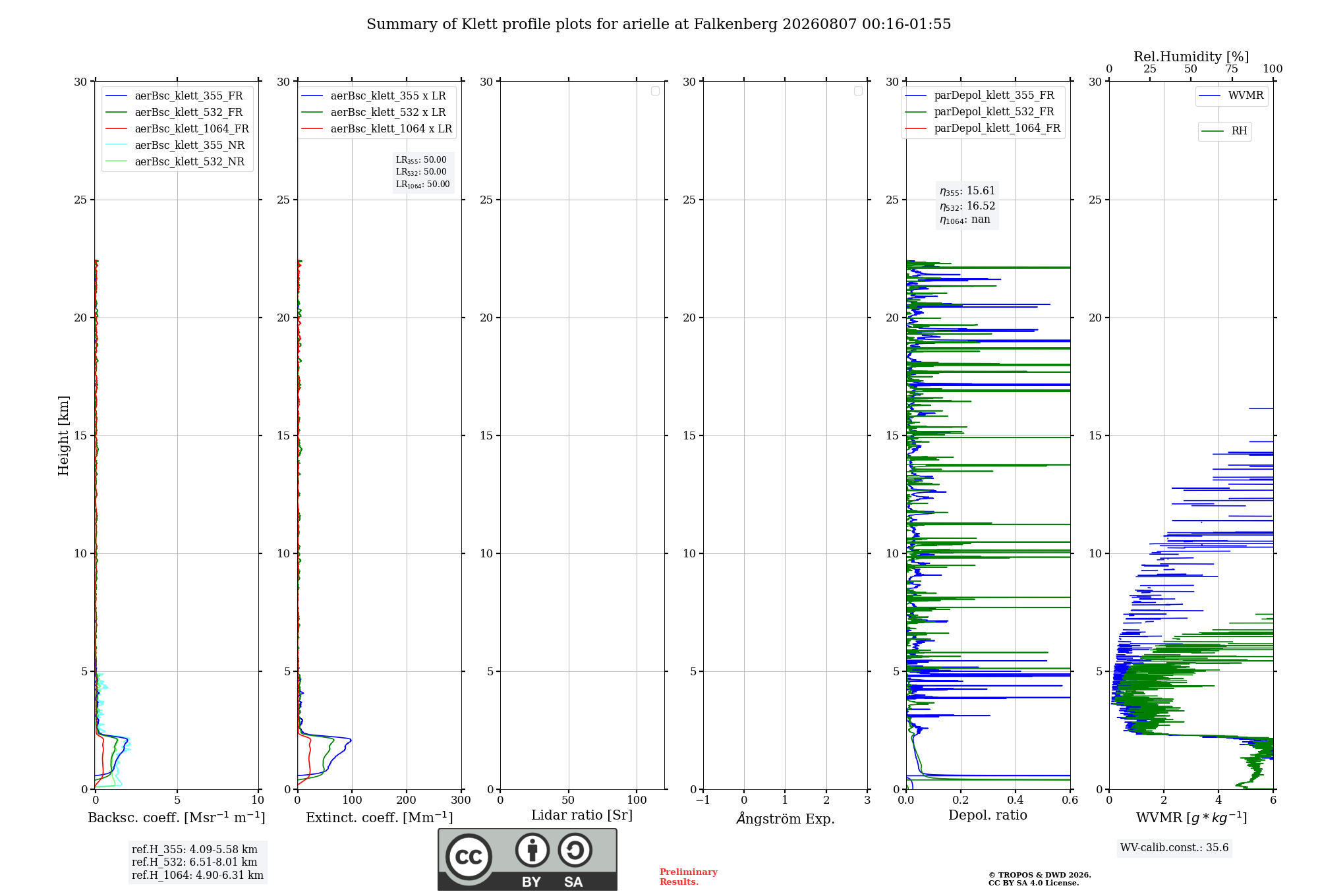Click the 'WVMR [g*kg⁻¹]' axis label
1318x896 pixels.
1191,818
